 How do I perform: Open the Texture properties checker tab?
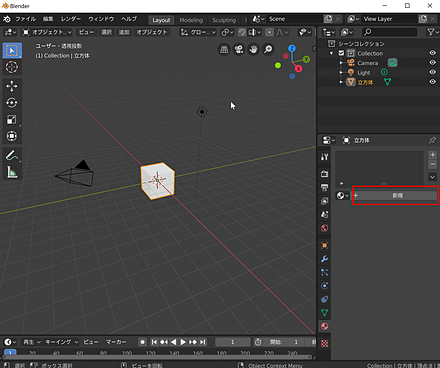tap(324, 343)
